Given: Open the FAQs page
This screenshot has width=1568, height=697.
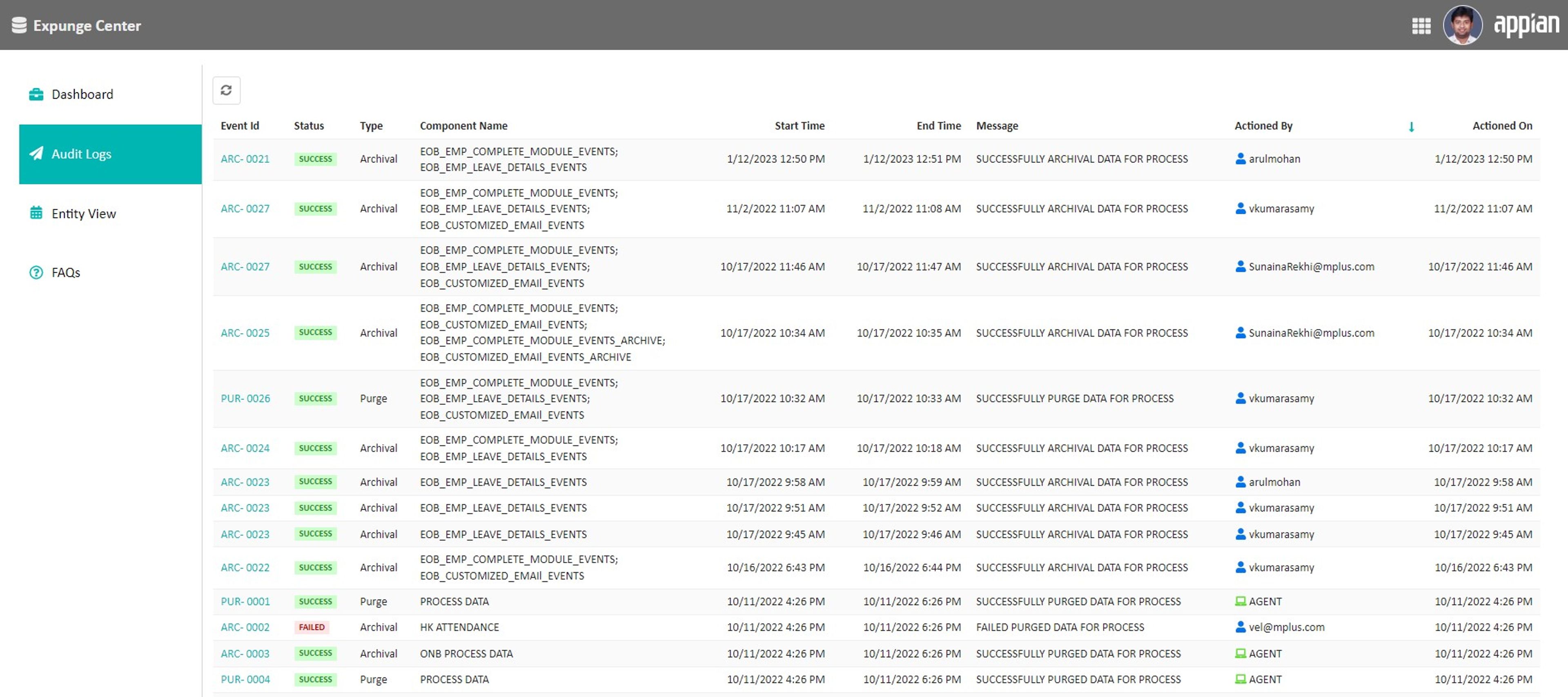Looking at the screenshot, I should [110, 273].
